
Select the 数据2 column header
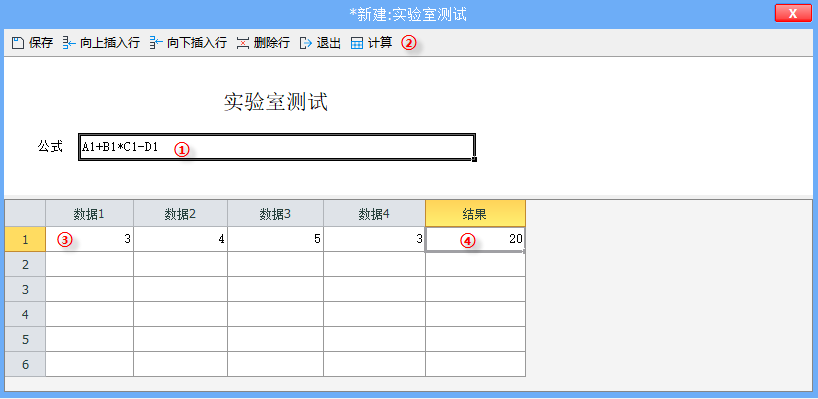point(181,213)
